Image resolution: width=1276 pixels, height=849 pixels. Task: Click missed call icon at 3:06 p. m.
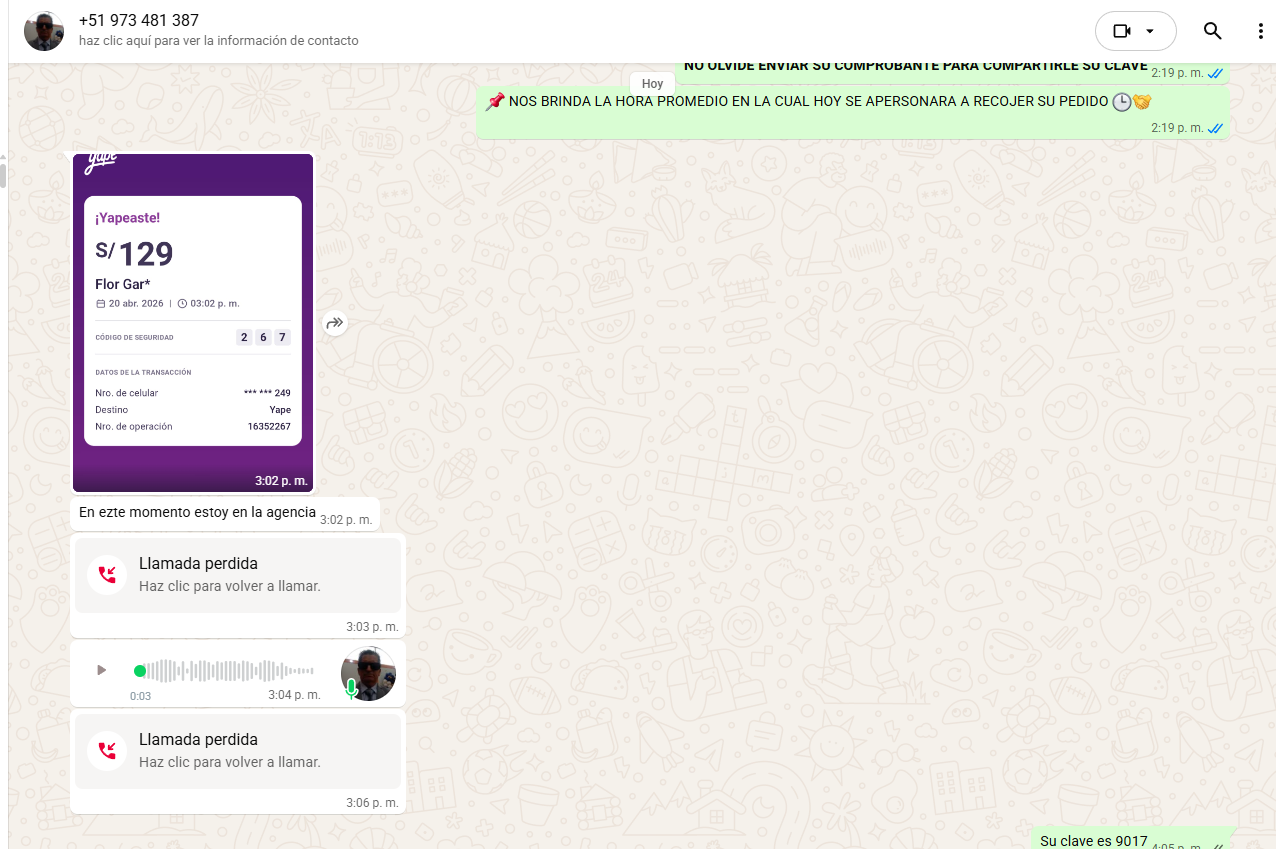tap(106, 751)
